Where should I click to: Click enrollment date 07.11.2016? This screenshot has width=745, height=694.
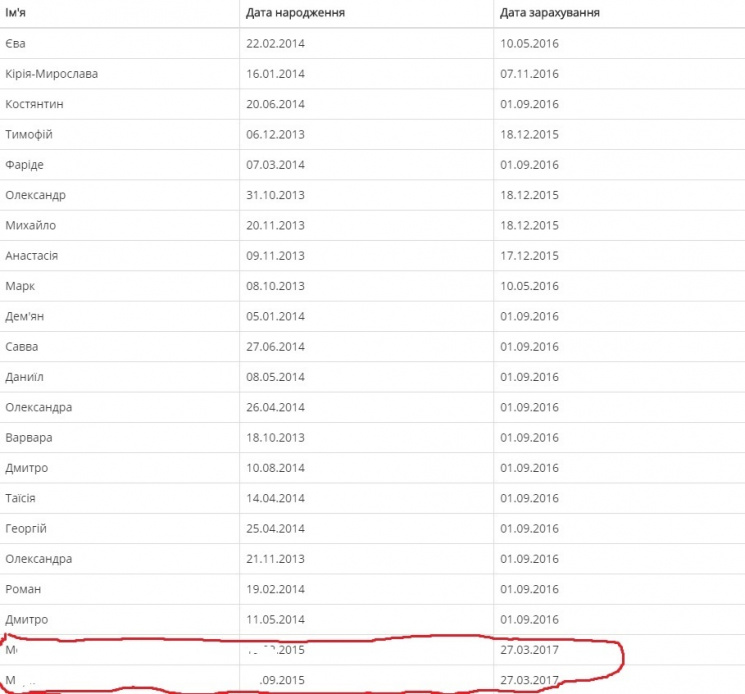pyautogui.click(x=531, y=74)
